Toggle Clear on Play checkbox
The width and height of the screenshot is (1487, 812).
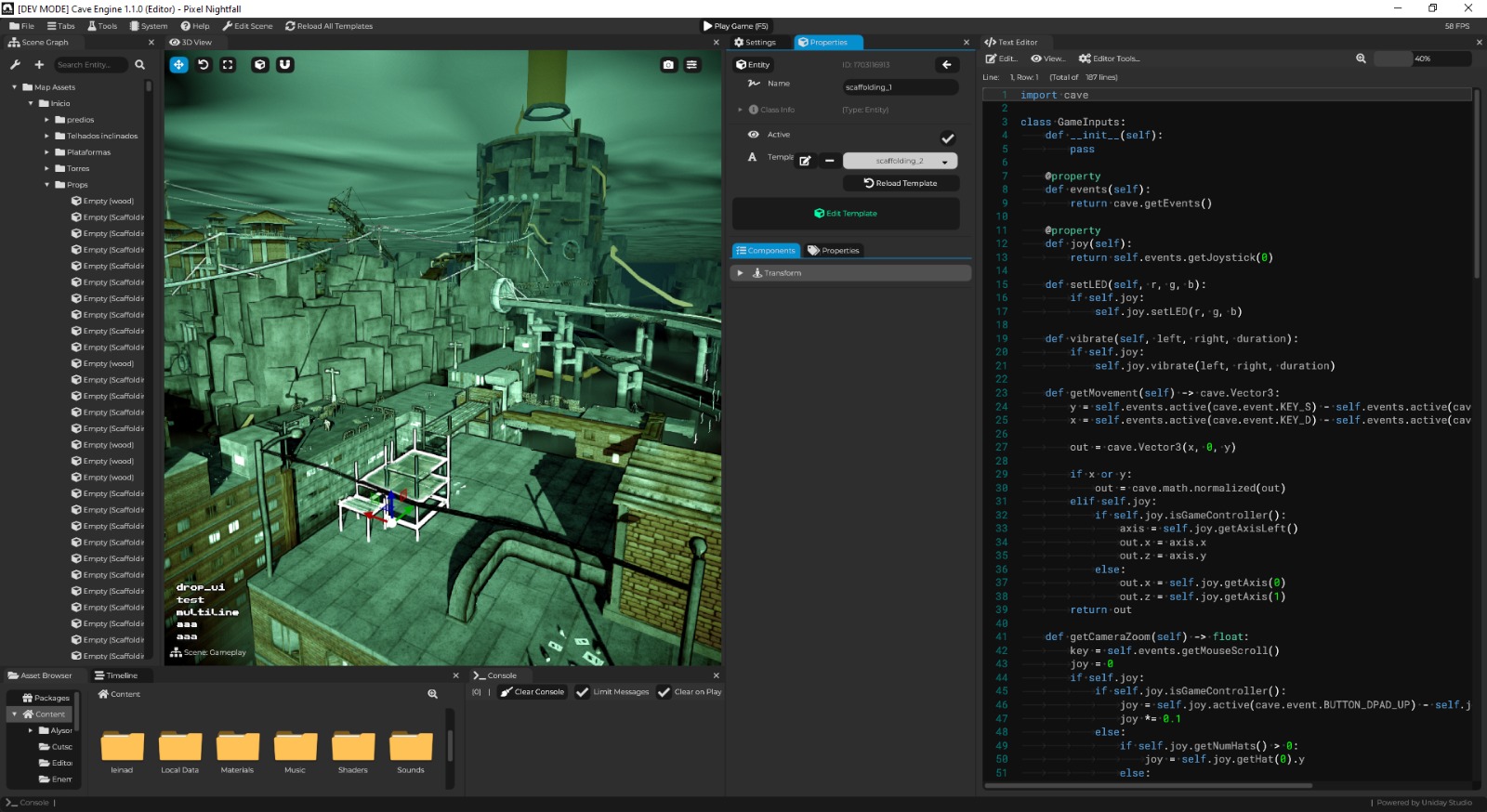coord(664,692)
